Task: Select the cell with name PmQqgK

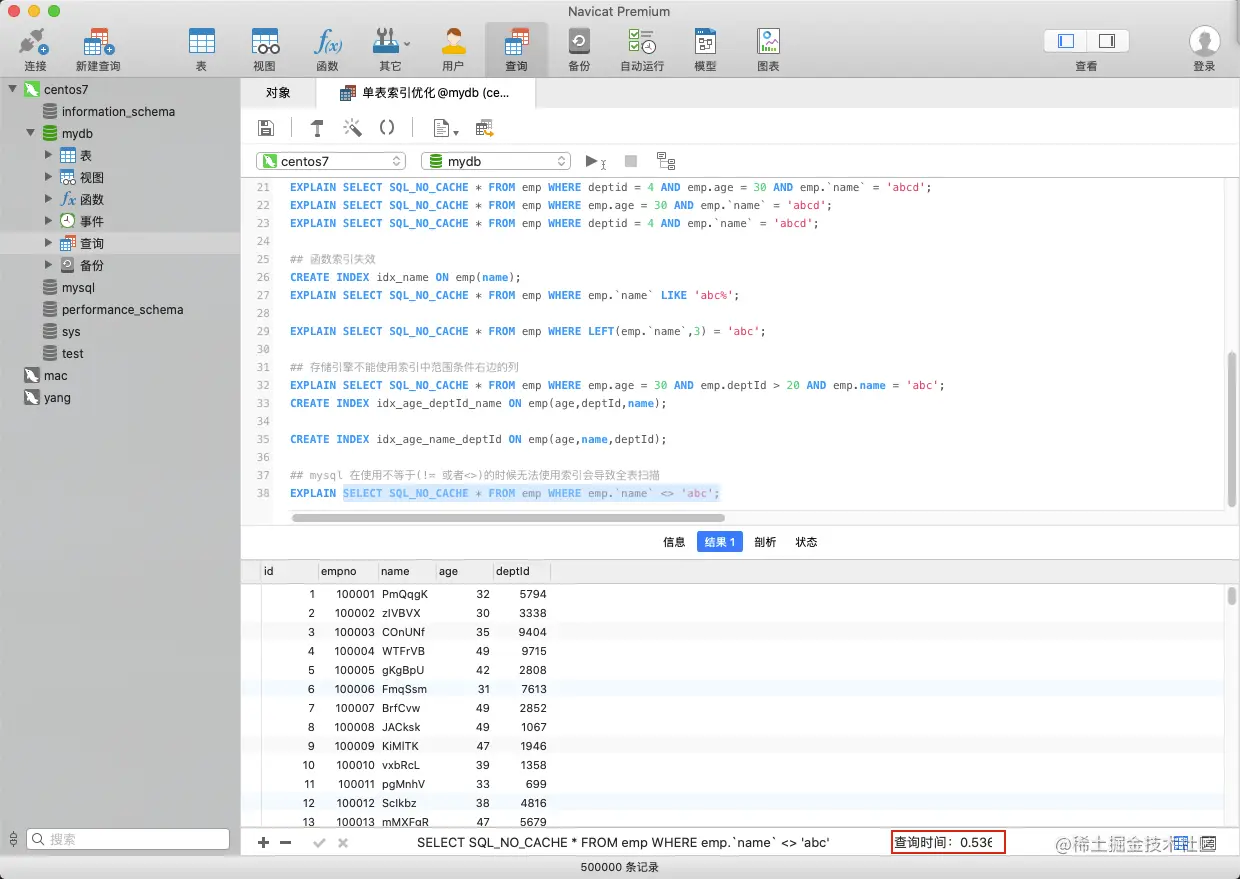Action: pyautogui.click(x=407, y=594)
